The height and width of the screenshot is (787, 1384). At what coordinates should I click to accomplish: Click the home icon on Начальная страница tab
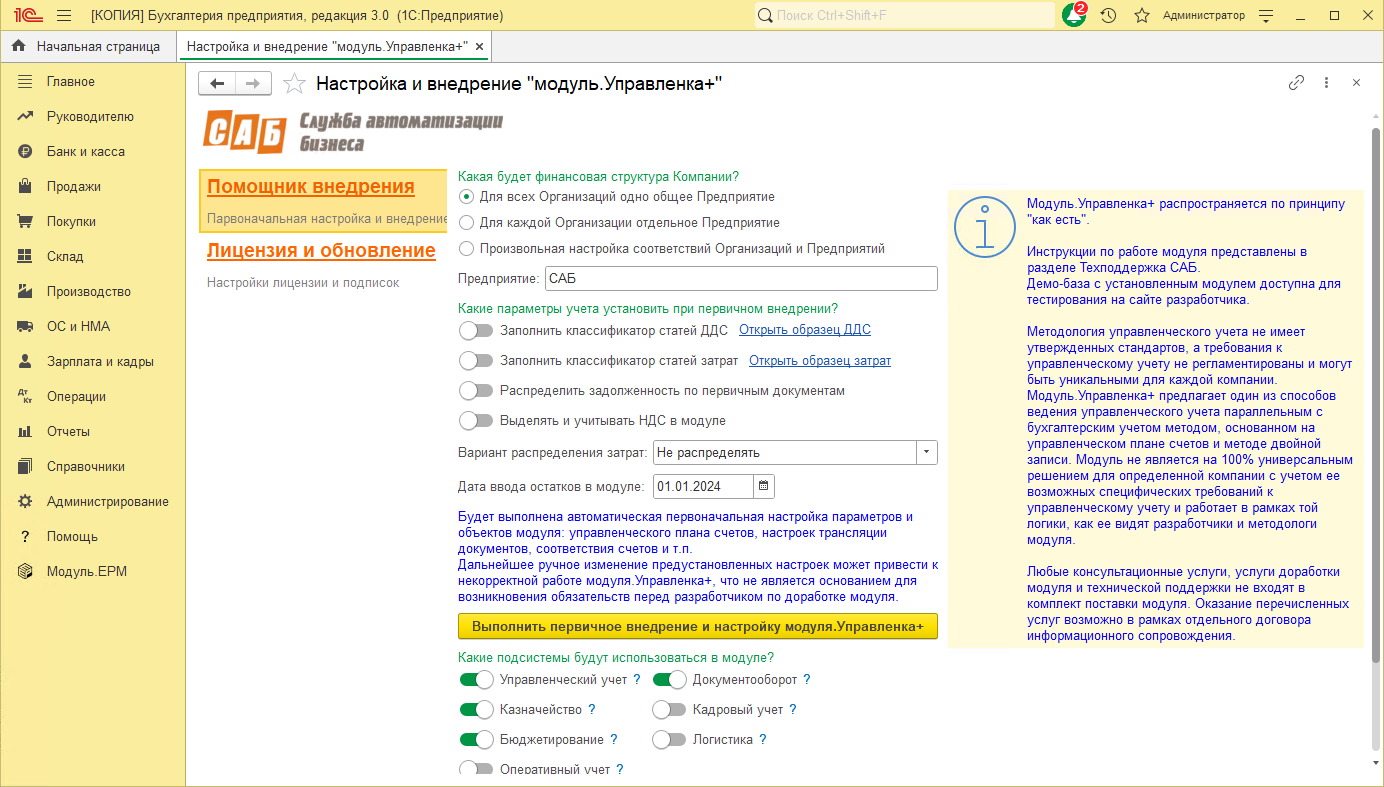[x=18, y=46]
